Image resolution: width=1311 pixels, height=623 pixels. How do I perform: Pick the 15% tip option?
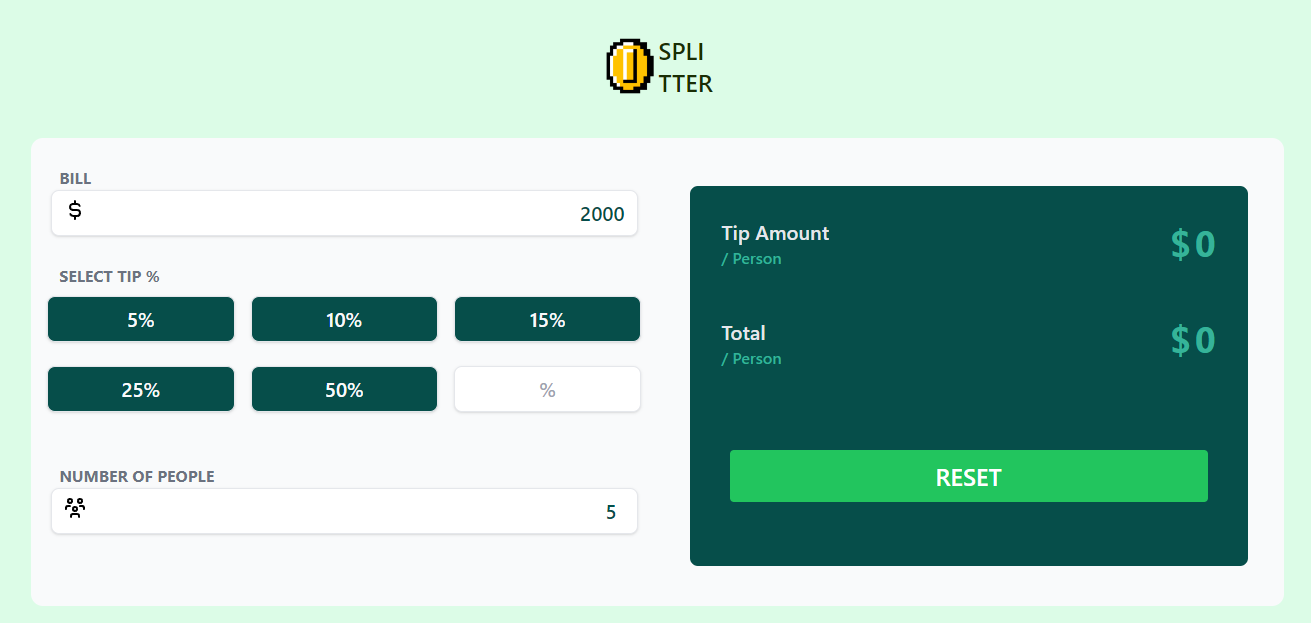(x=547, y=320)
